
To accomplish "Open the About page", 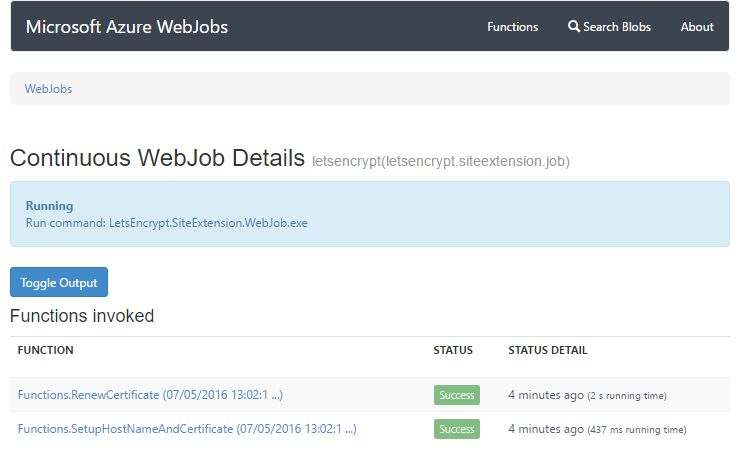I will [697, 27].
